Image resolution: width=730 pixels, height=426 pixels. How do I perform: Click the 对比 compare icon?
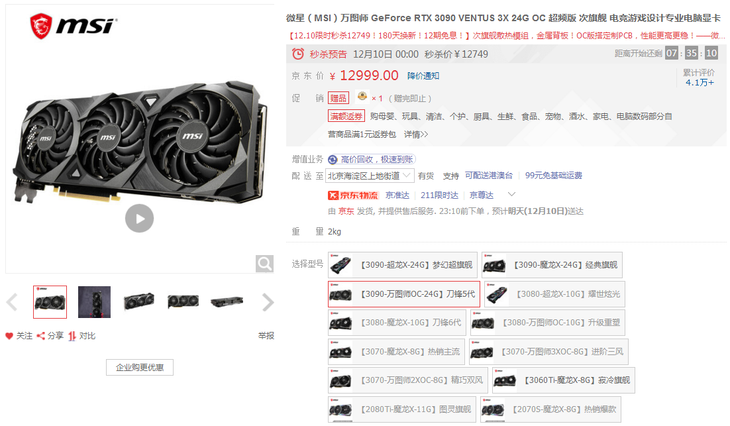tap(72, 336)
